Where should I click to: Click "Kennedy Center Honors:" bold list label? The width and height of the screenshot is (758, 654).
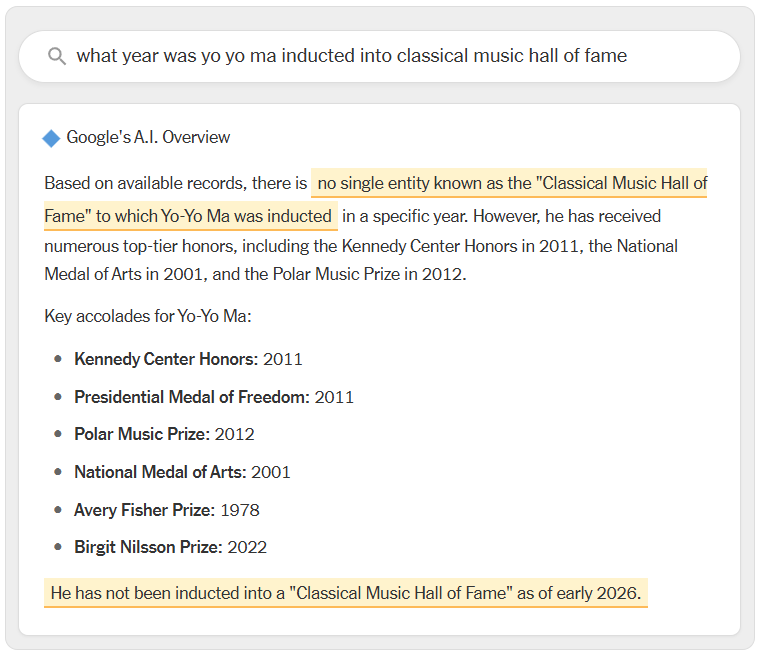pos(166,359)
